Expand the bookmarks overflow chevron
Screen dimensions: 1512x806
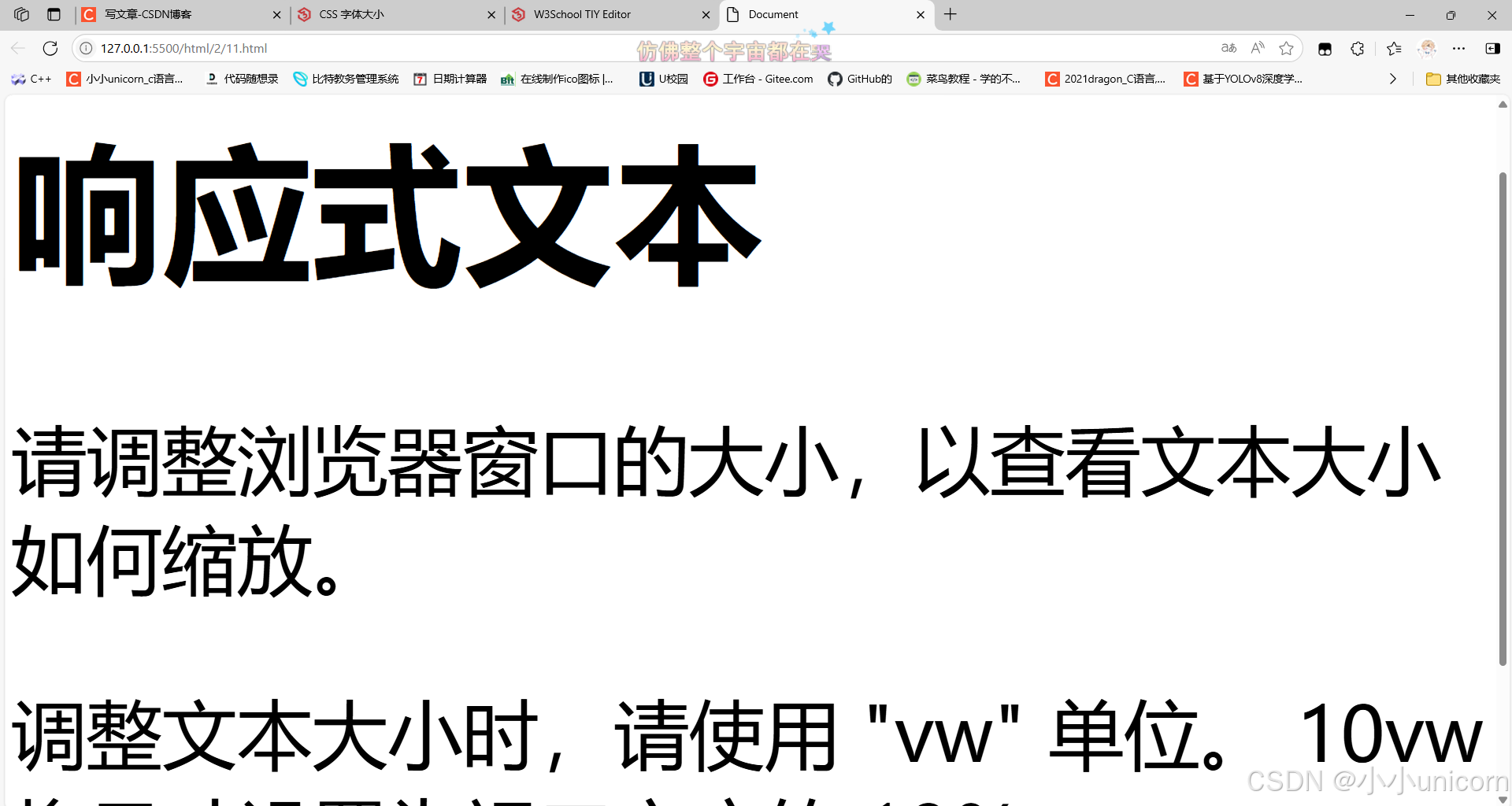1393,79
